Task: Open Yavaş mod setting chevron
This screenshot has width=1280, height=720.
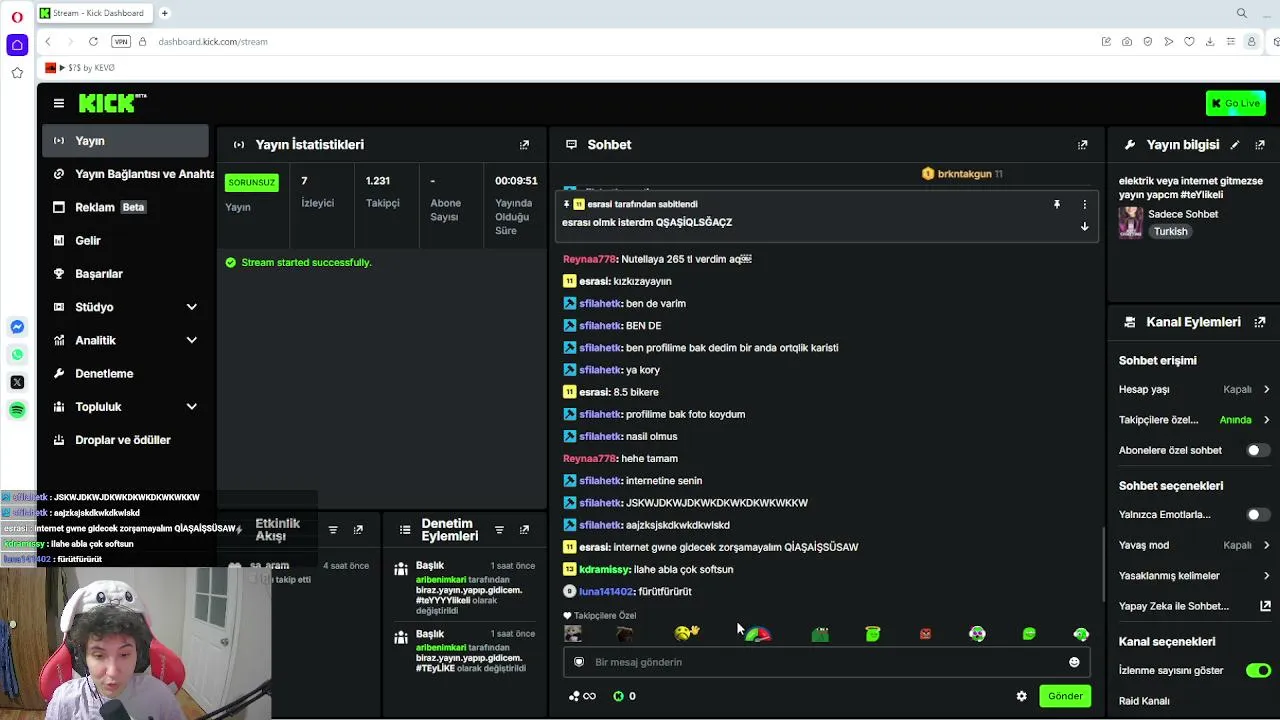Action: click(1266, 545)
